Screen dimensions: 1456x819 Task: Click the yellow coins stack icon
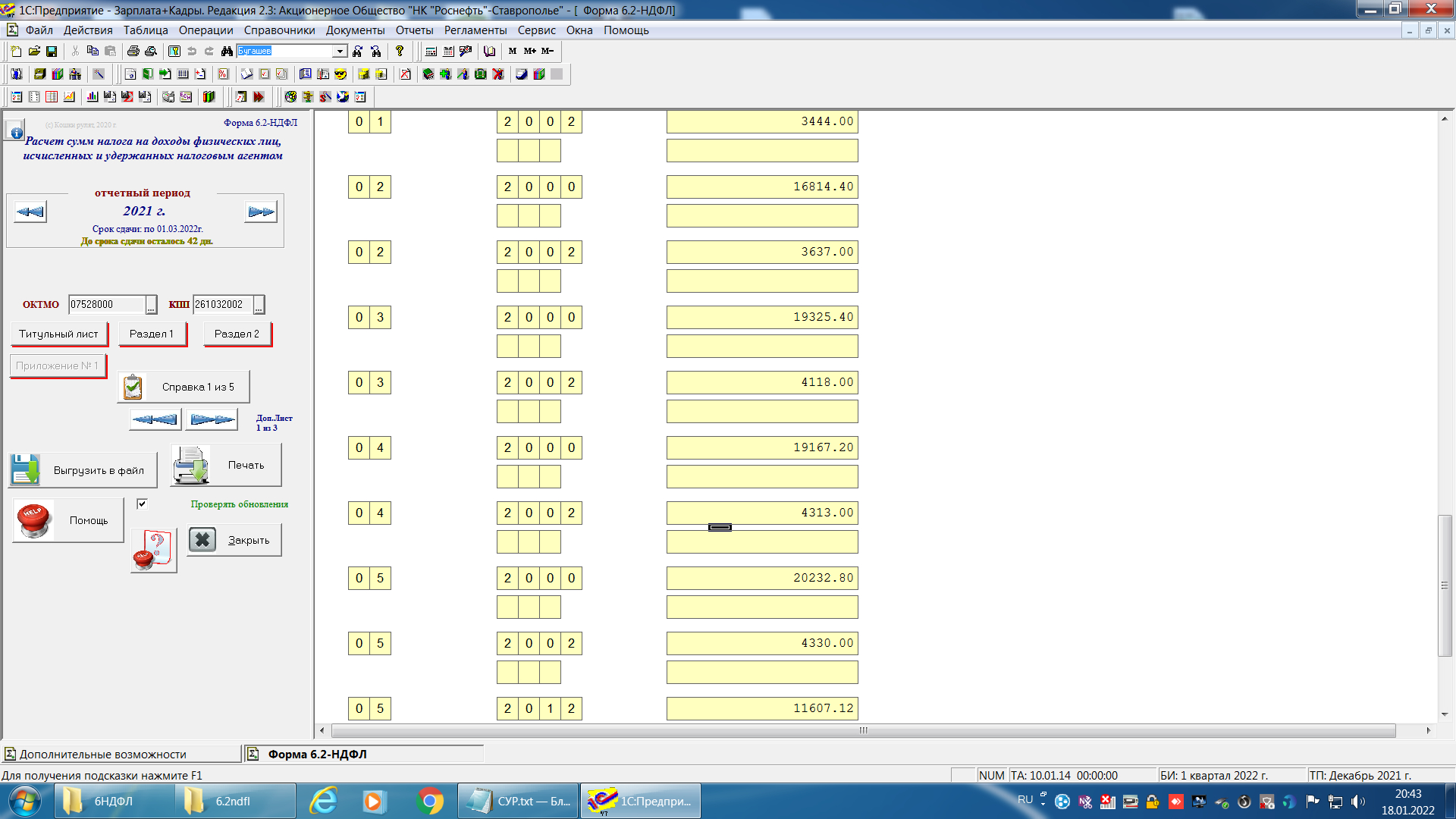click(x=364, y=74)
